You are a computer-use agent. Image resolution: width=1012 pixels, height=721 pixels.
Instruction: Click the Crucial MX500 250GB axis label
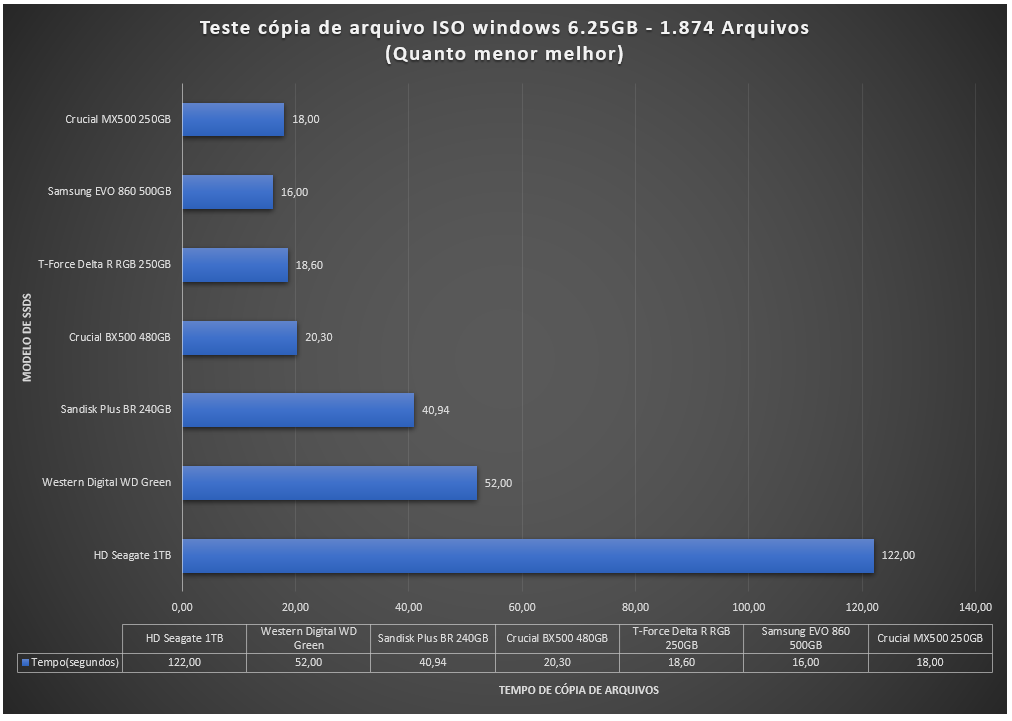118,119
